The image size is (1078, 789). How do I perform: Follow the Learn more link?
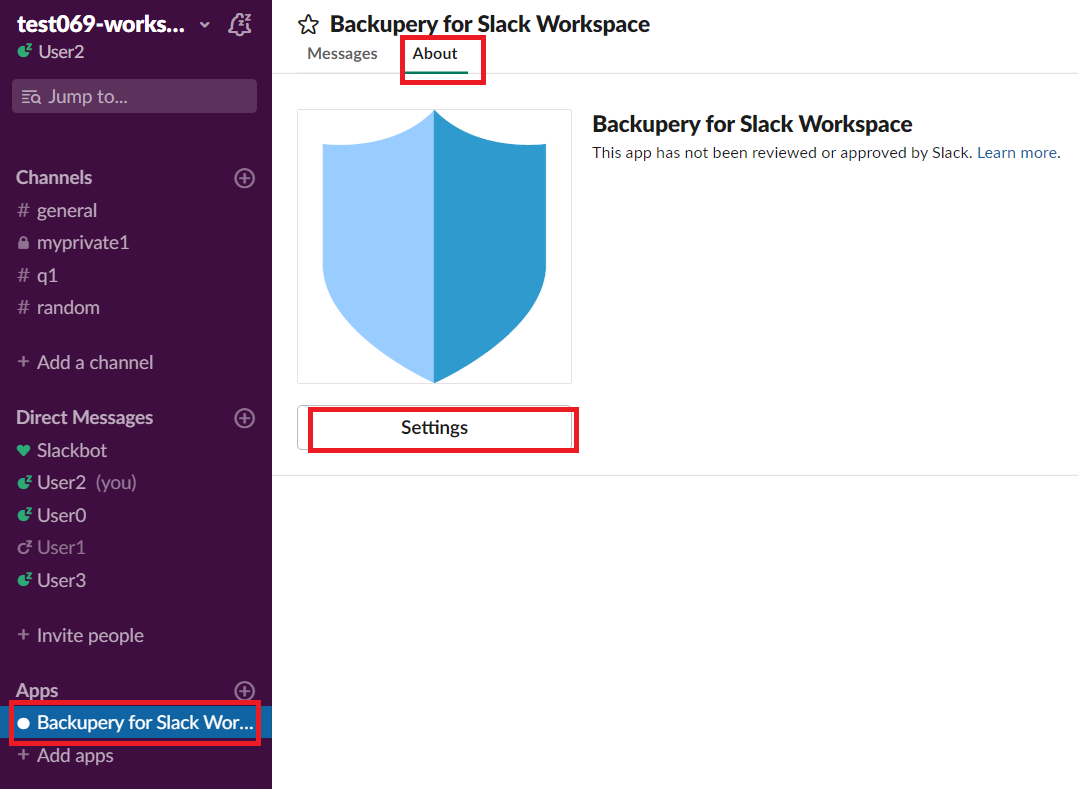click(1016, 153)
